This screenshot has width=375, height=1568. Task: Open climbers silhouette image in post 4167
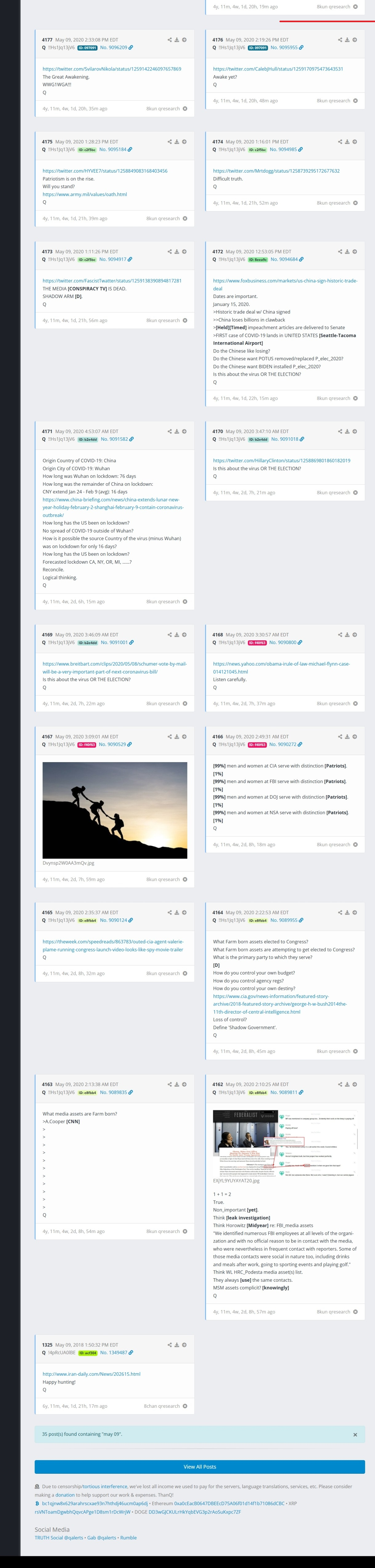pos(114,810)
